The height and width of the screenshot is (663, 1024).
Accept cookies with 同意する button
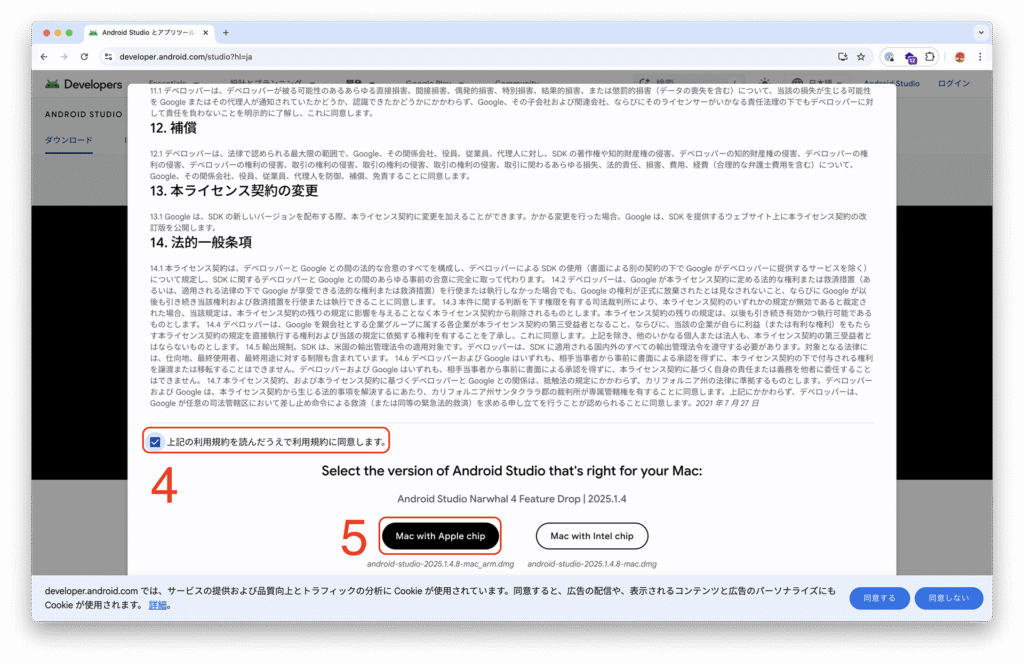click(x=879, y=598)
